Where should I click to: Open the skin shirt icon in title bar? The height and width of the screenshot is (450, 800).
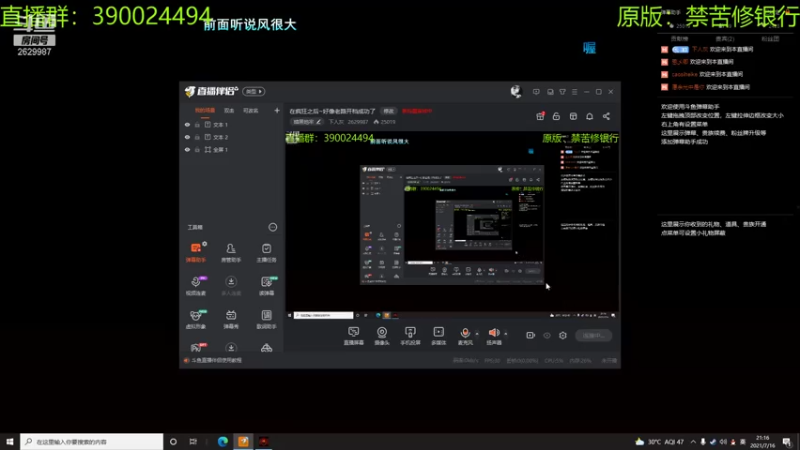562,92
